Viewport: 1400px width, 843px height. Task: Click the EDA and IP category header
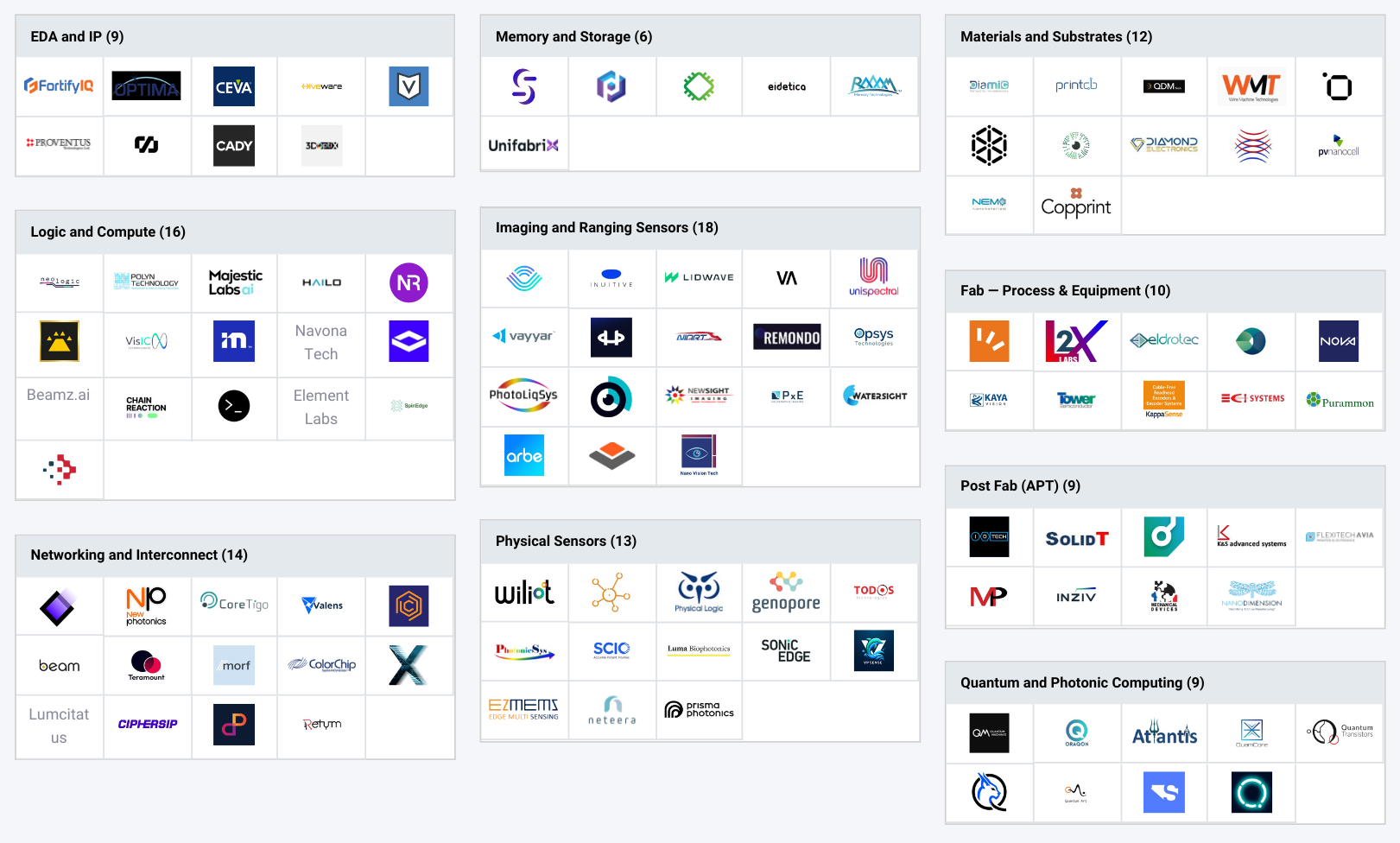(x=78, y=36)
